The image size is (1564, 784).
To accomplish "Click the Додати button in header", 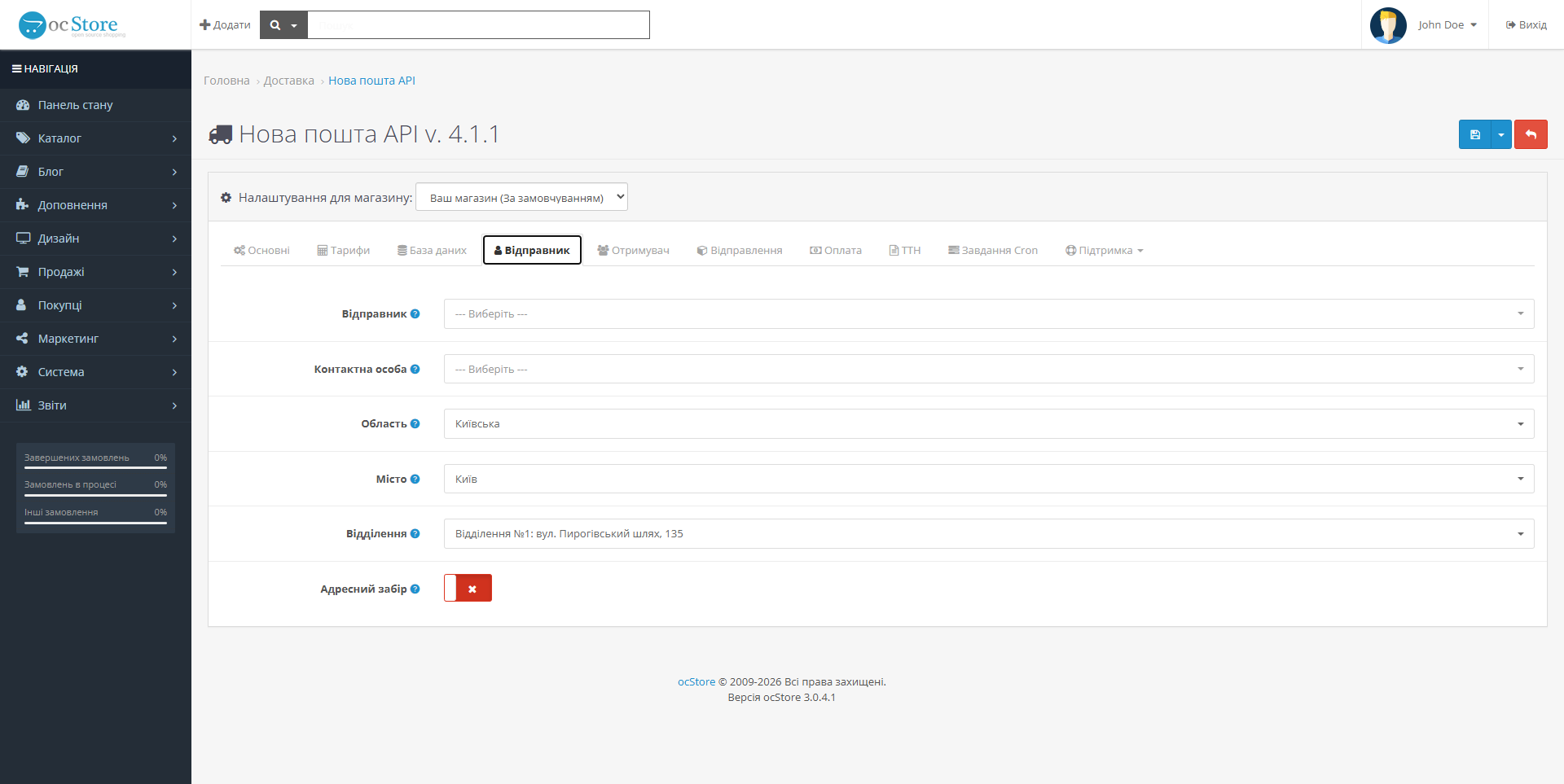I will 225,25.
